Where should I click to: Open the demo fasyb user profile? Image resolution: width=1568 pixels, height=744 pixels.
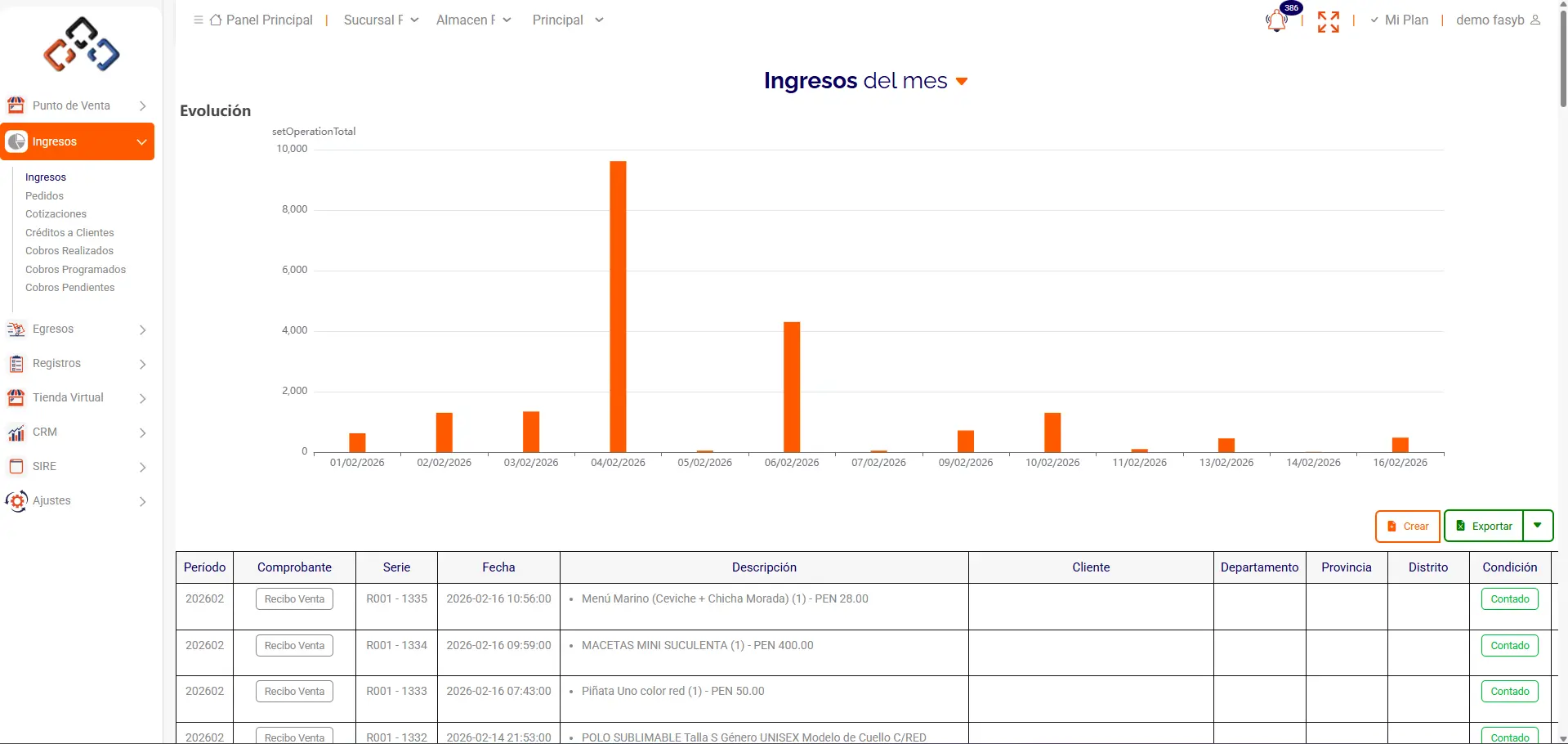pos(1497,20)
